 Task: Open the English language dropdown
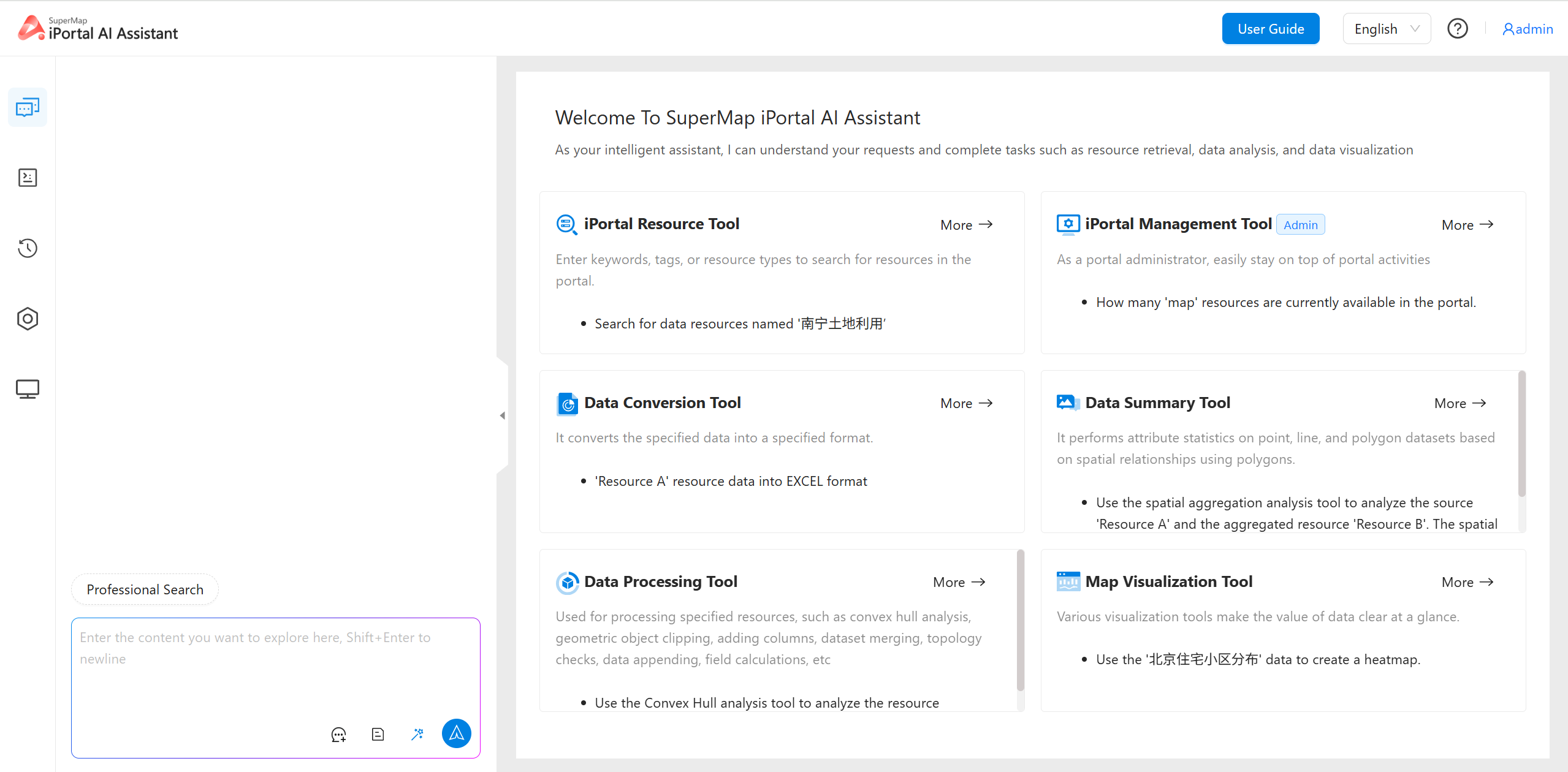click(x=1387, y=29)
